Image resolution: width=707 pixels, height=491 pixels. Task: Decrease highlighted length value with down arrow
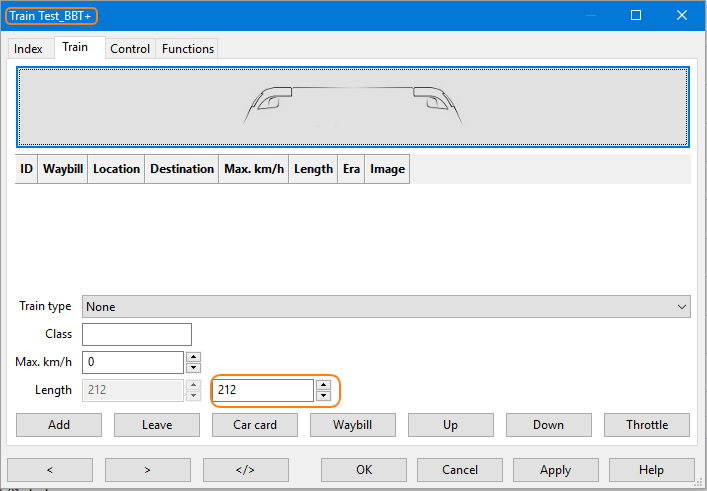pos(323,395)
